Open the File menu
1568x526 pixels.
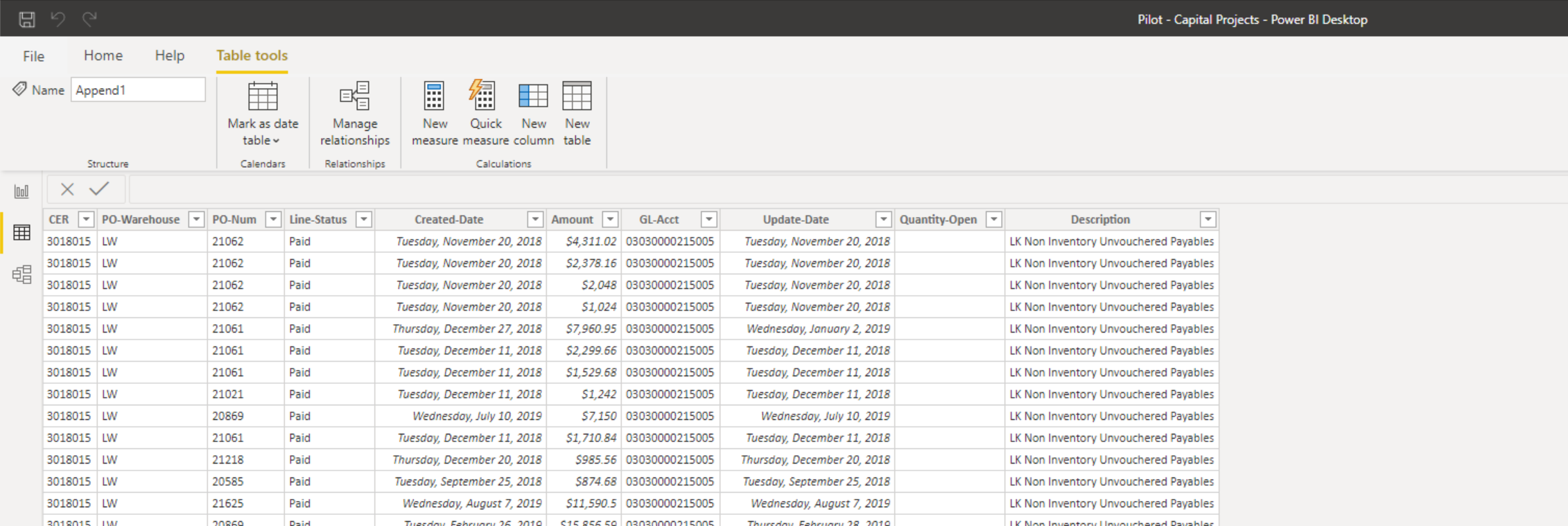pyautogui.click(x=33, y=56)
